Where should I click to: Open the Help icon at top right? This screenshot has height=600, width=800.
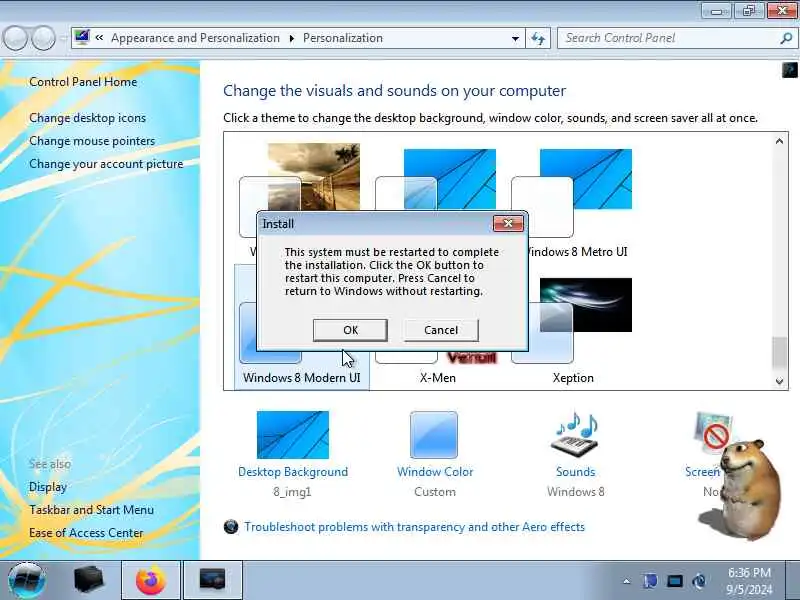[789, 69]
